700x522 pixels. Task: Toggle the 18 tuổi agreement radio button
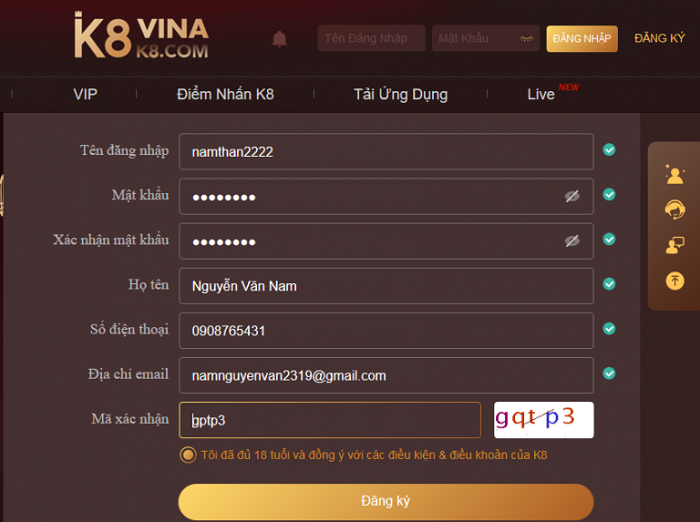(188, 455)
